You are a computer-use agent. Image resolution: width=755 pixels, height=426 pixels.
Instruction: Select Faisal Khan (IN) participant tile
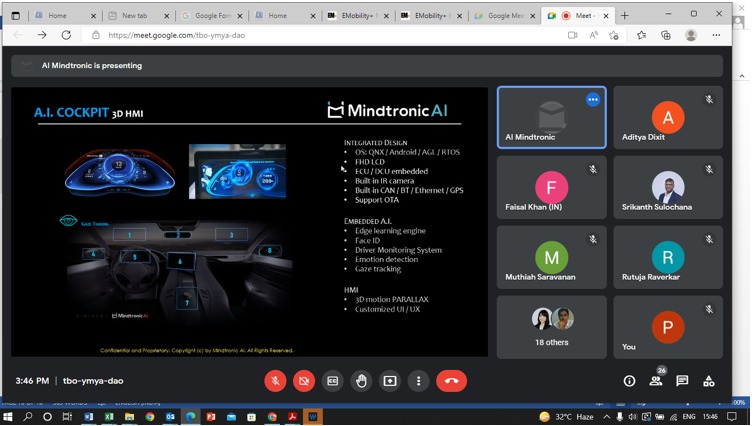(551, 187)
